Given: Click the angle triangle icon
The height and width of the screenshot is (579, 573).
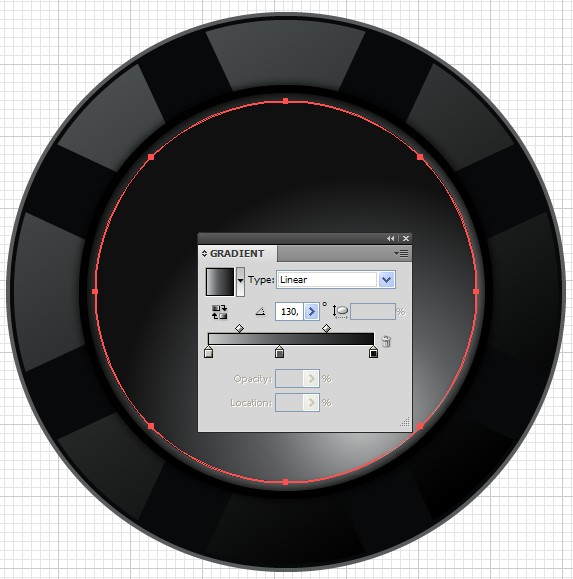Looking at the screenshot, I should pos(261,312).
